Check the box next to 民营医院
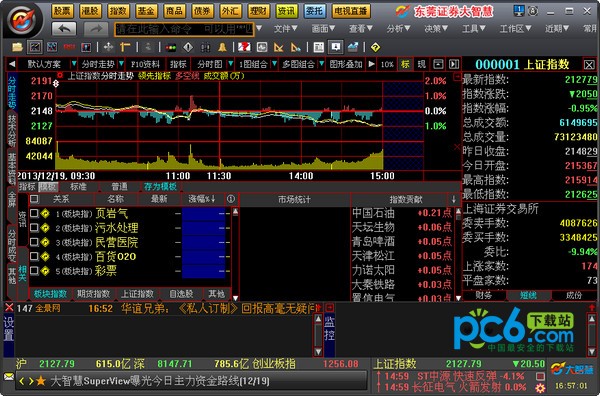The image size is (600, 396). pyautogui.click(x=34, y=242)
